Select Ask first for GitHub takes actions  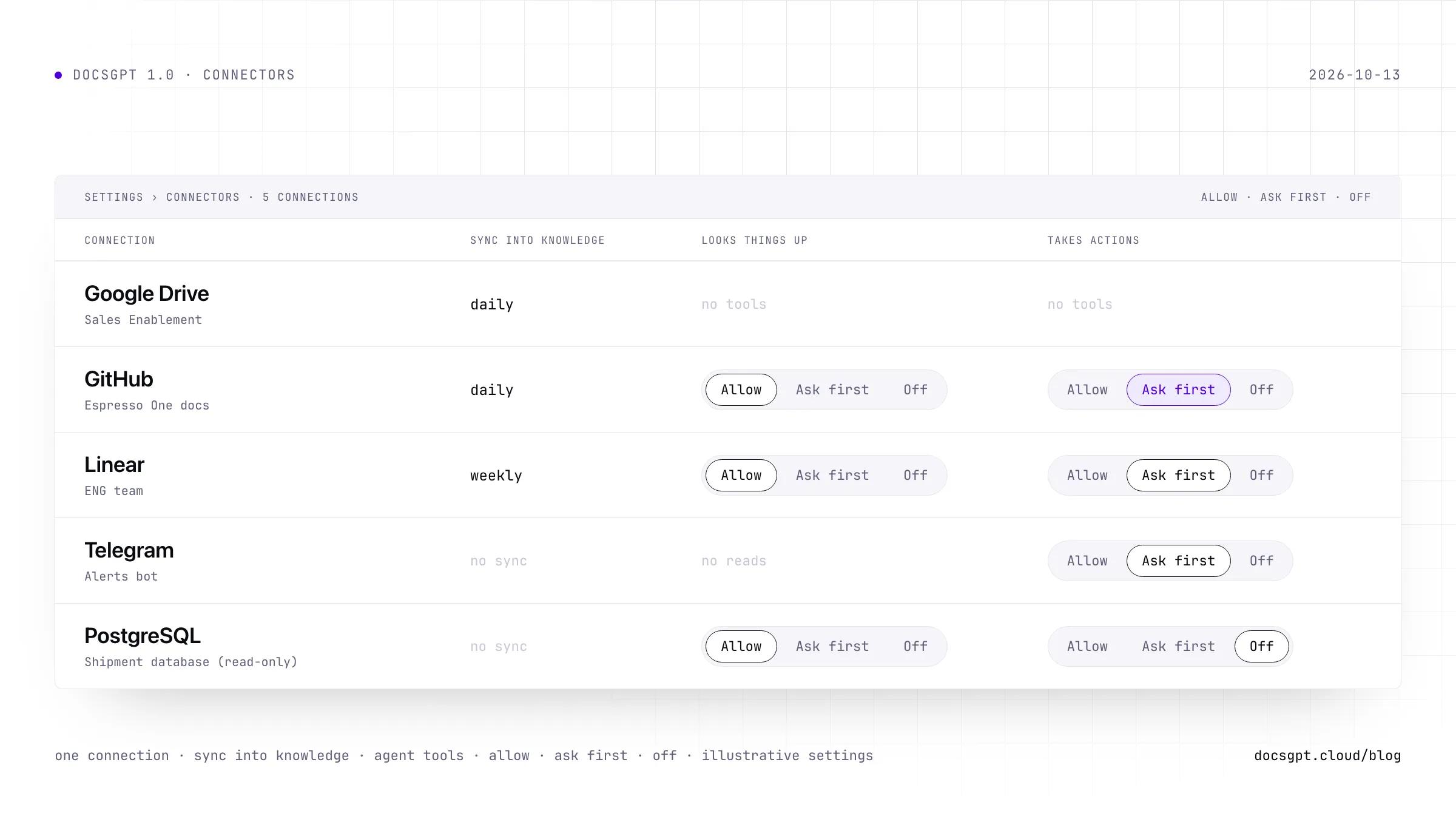tap(1178, 389)
